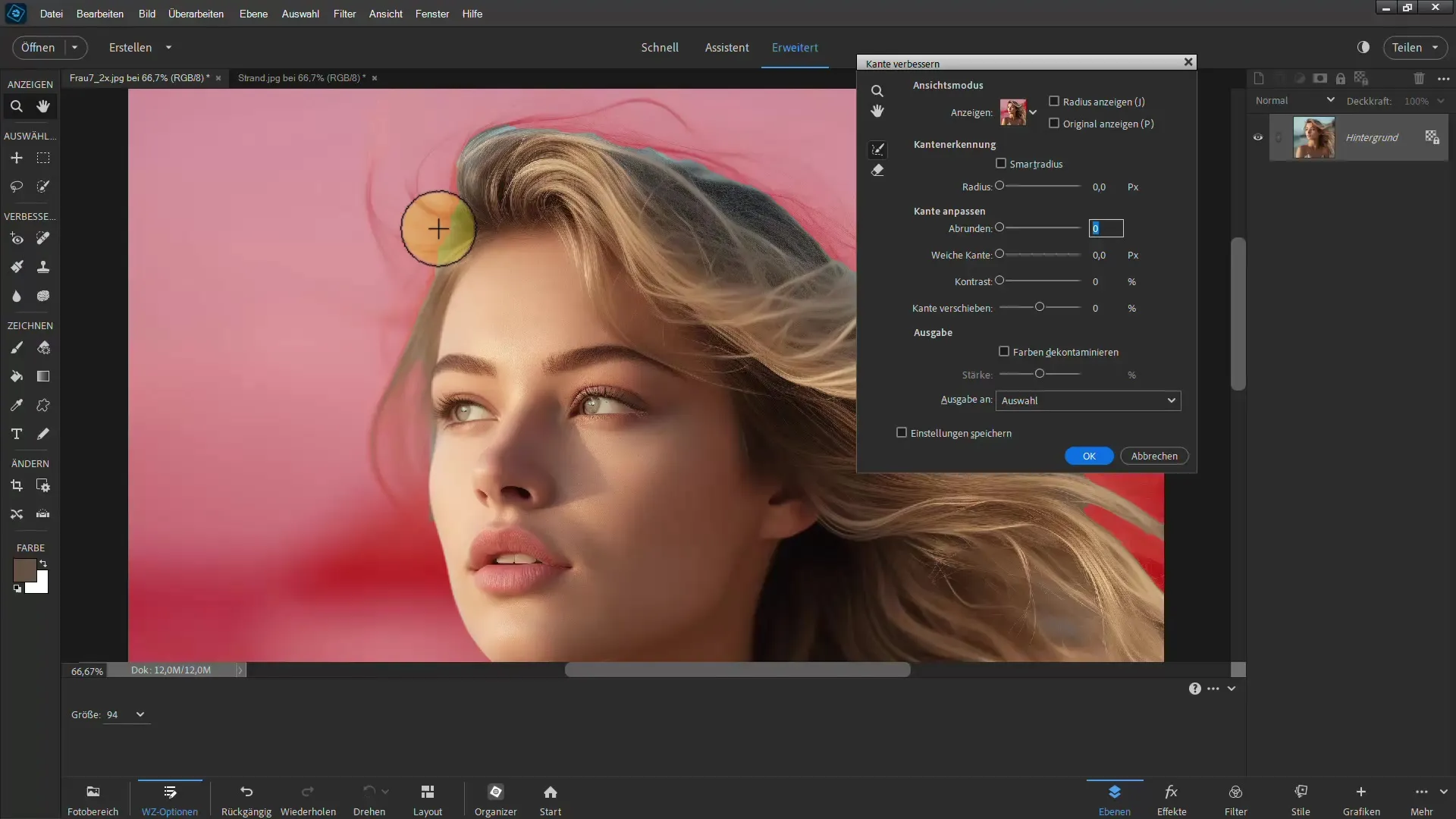Click Abbrechen to discard changes
Screen dimensions: 1456x819
[x=1155, y=455]
